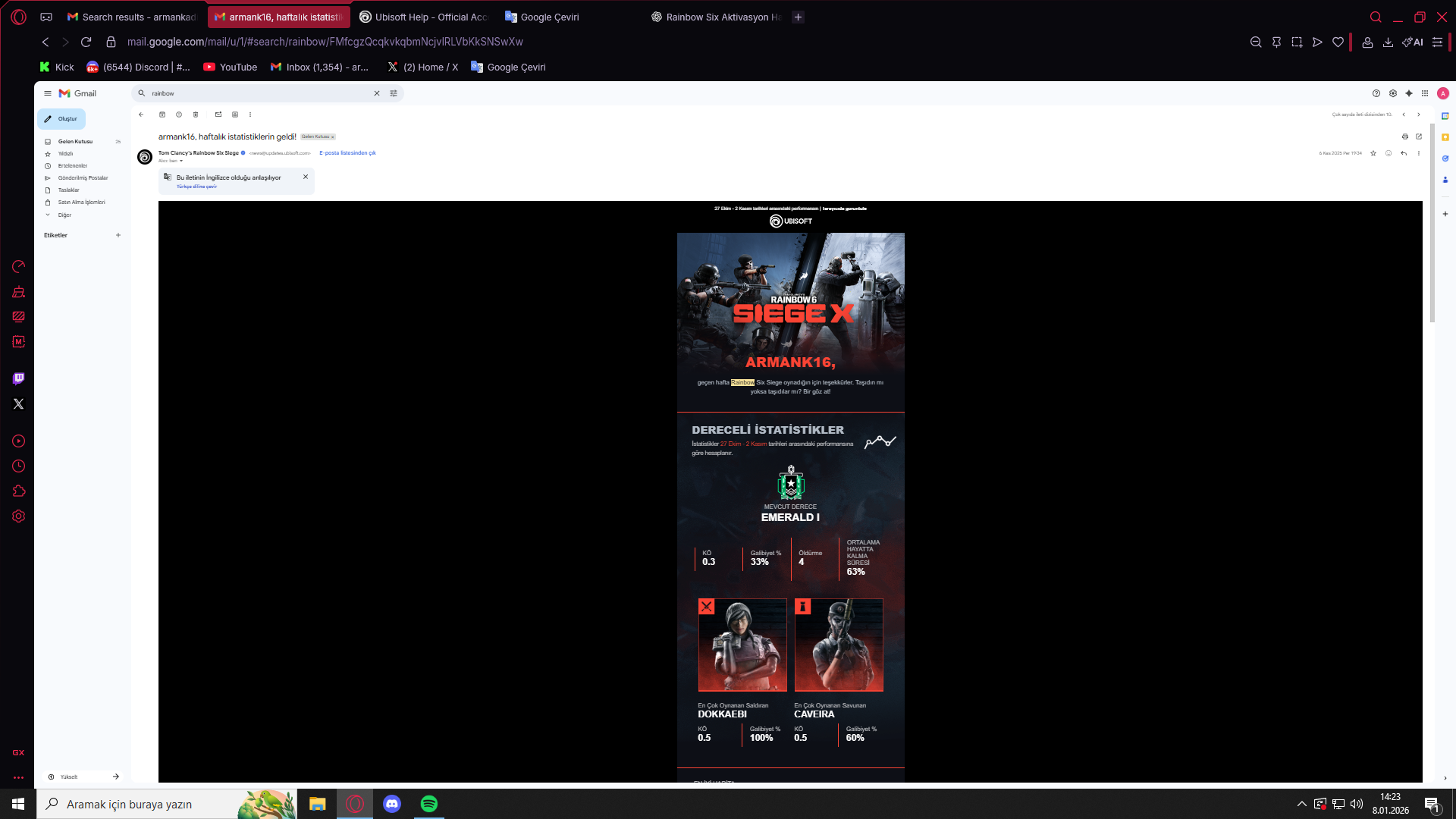Clear the rainbow search query
This screenshot has width=1456, height=819.
[377, 93]
